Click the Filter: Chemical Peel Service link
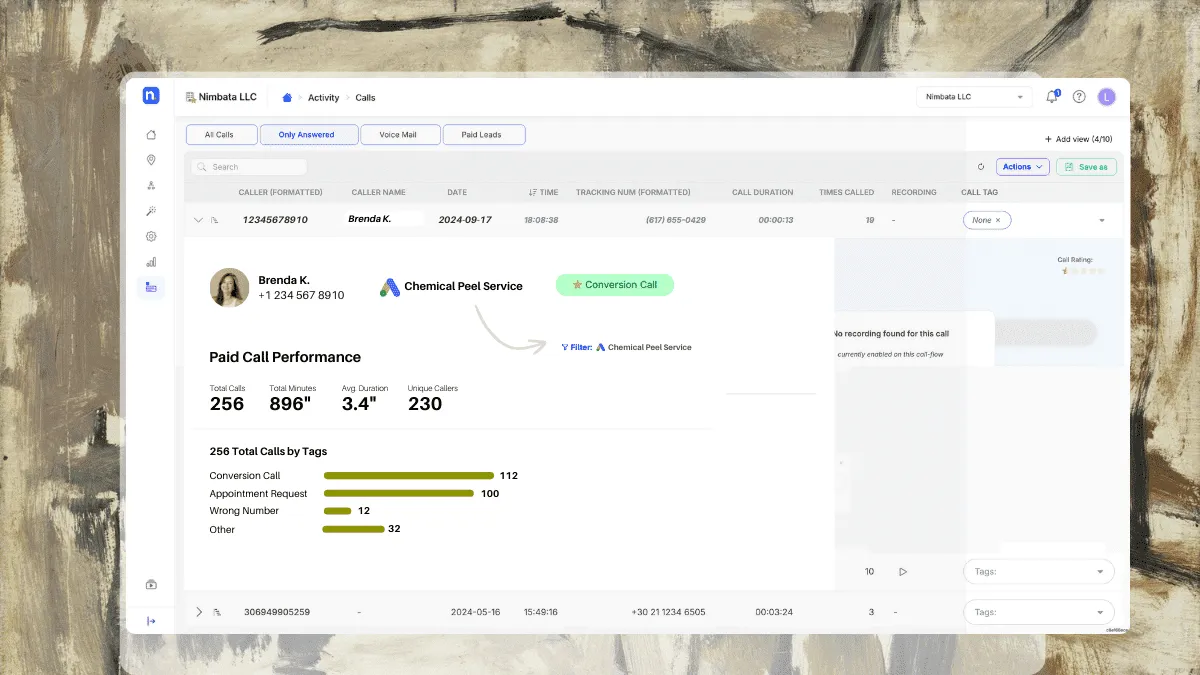The height and width of the screenshot is (675, 1200). point(627,348)
